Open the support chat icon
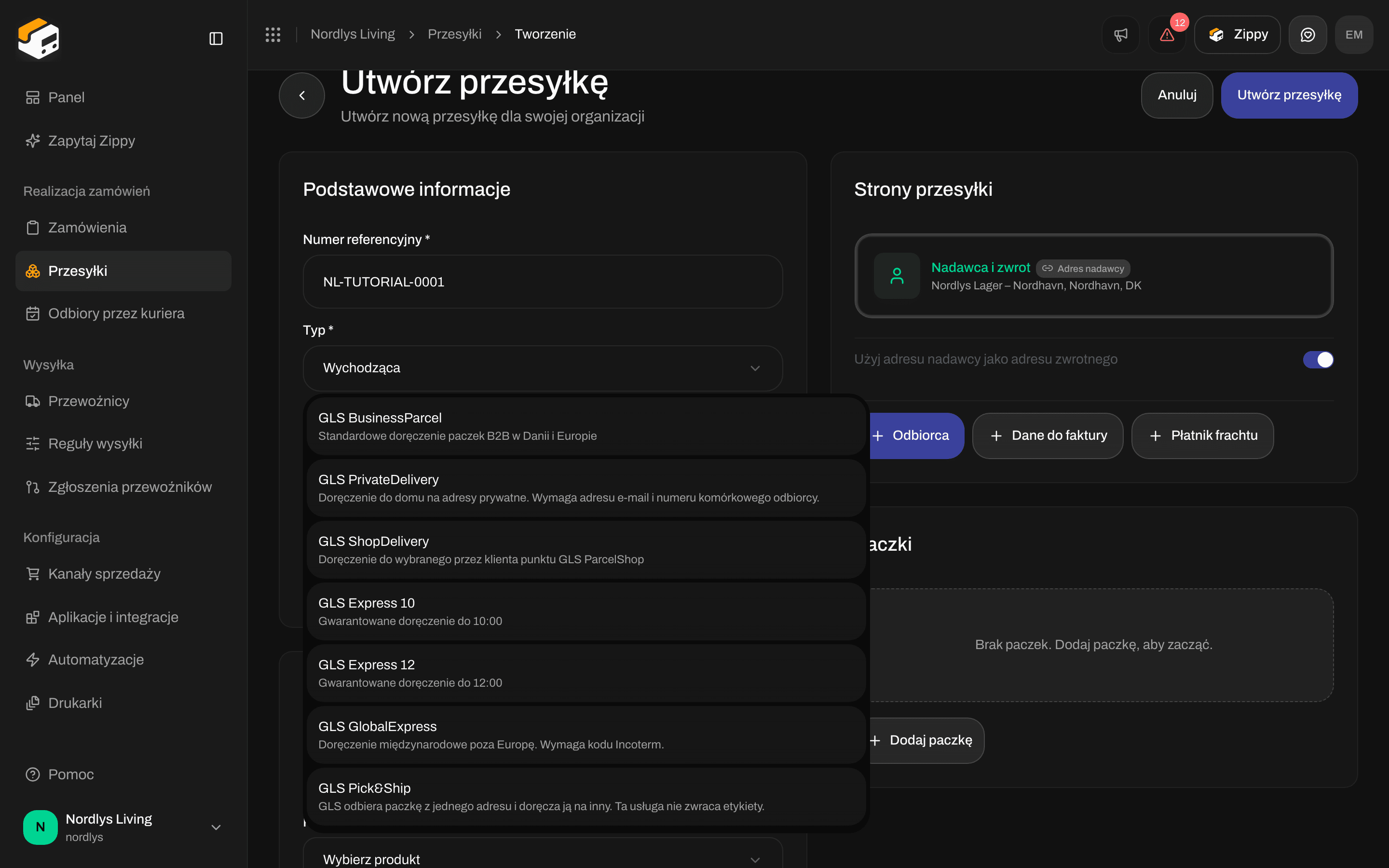The image size is (1389, 868). tap(1307, 34)
